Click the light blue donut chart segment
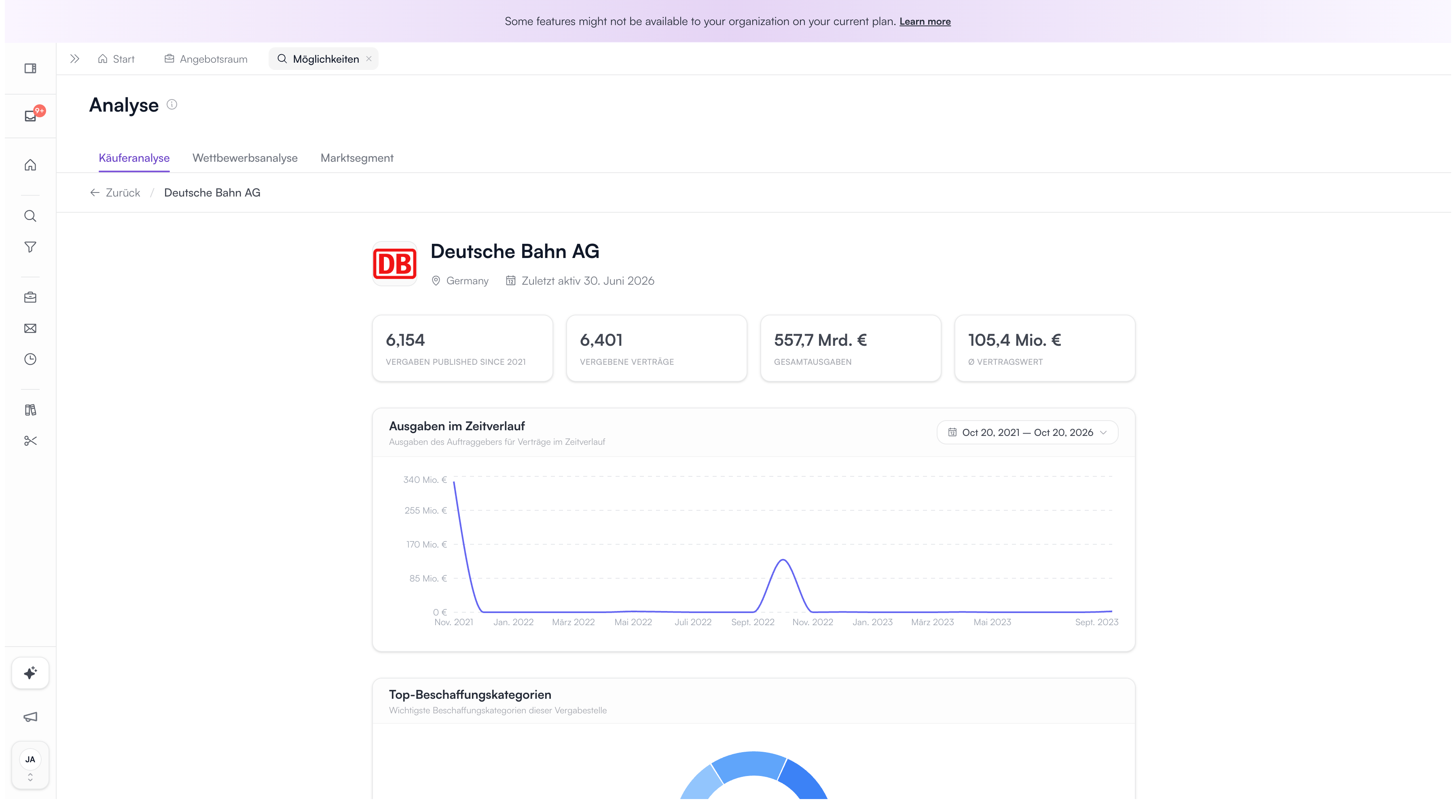Viewport: 1456px width, 812px height. tap(701, 783)
